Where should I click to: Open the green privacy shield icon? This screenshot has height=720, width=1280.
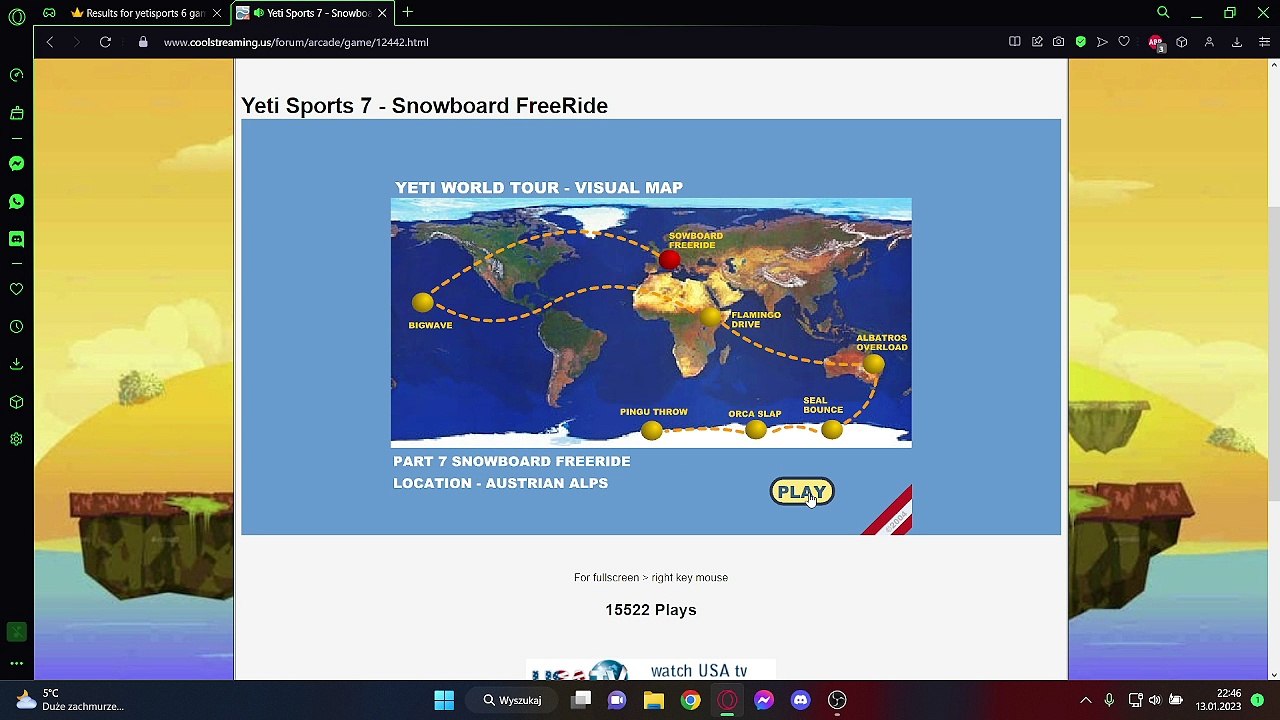tap(1081, 42)
